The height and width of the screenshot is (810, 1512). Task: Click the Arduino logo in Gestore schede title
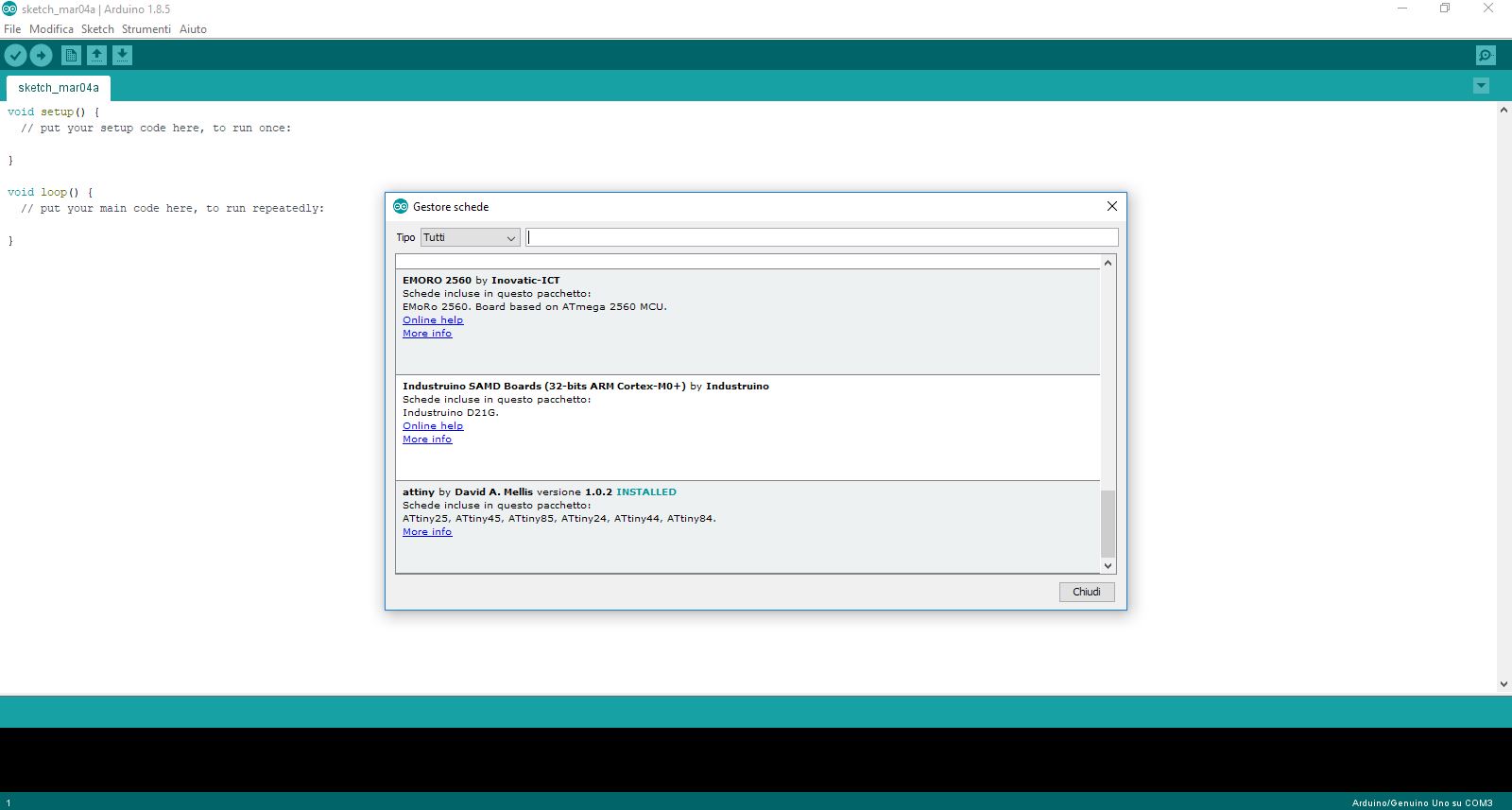pyautogui.click(x=401, y=206)
